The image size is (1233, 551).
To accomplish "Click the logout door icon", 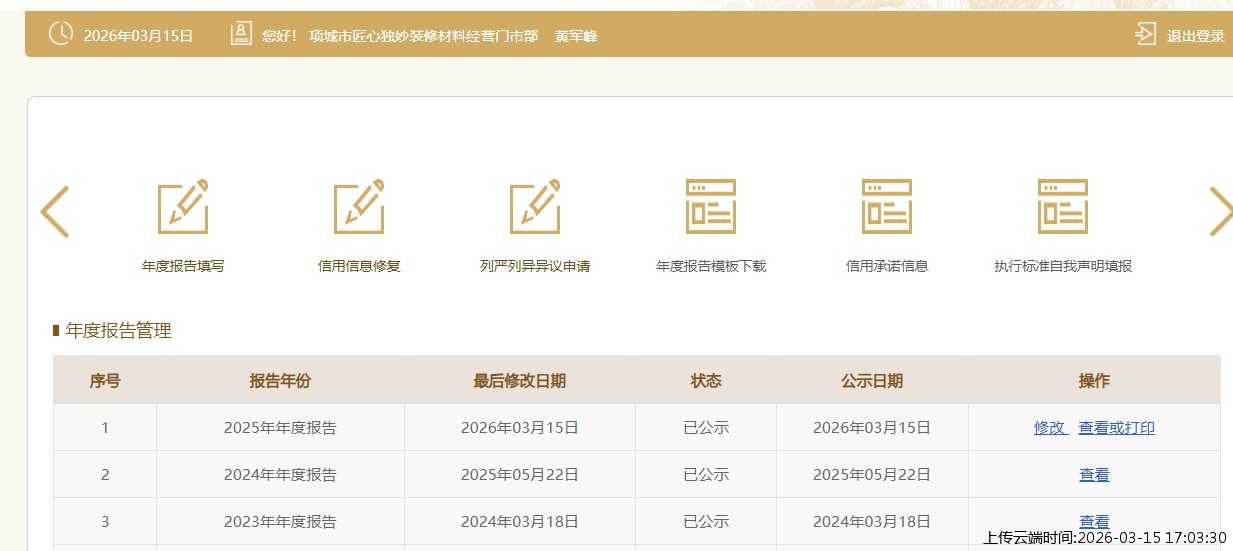I will [x=1145, y=34].
